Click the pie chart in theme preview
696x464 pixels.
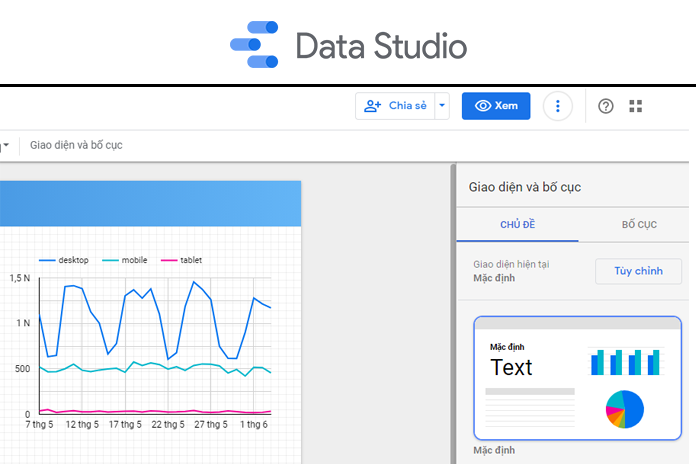(x=625, y=408)
